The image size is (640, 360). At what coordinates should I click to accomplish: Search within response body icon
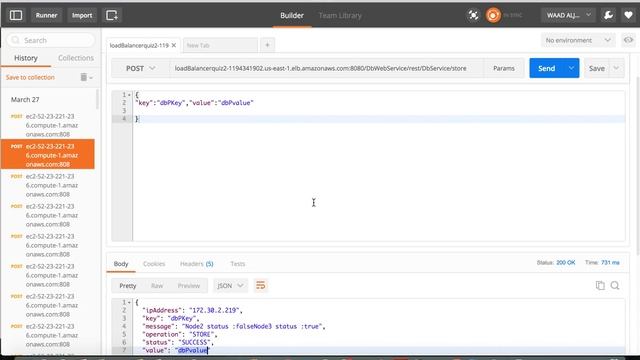coord(615,285)
